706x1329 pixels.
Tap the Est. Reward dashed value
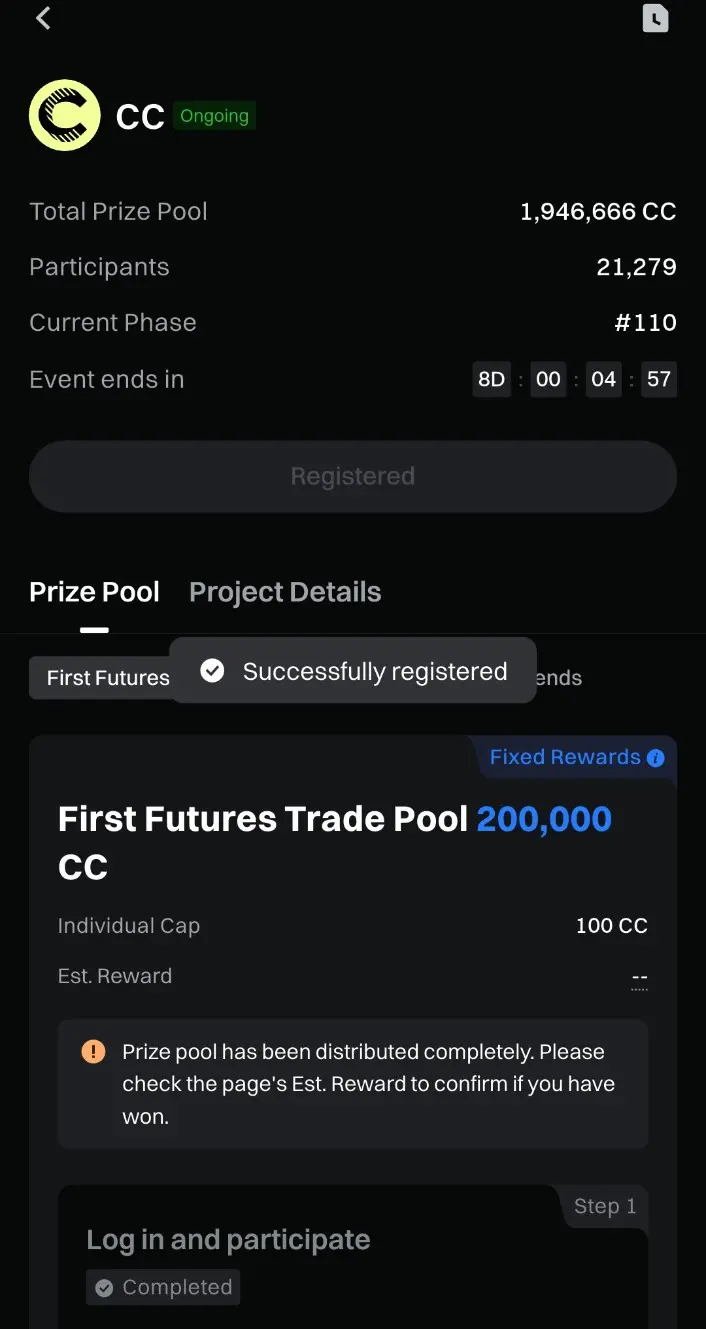[x=640, y=977]
